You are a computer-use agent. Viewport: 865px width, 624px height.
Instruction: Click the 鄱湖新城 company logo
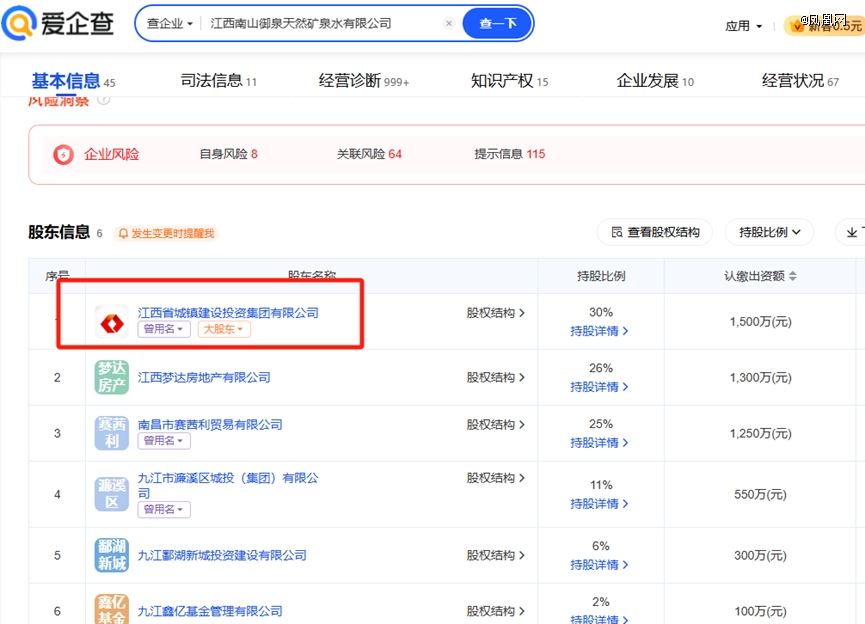pyautogui.click(x=111, y=555)
